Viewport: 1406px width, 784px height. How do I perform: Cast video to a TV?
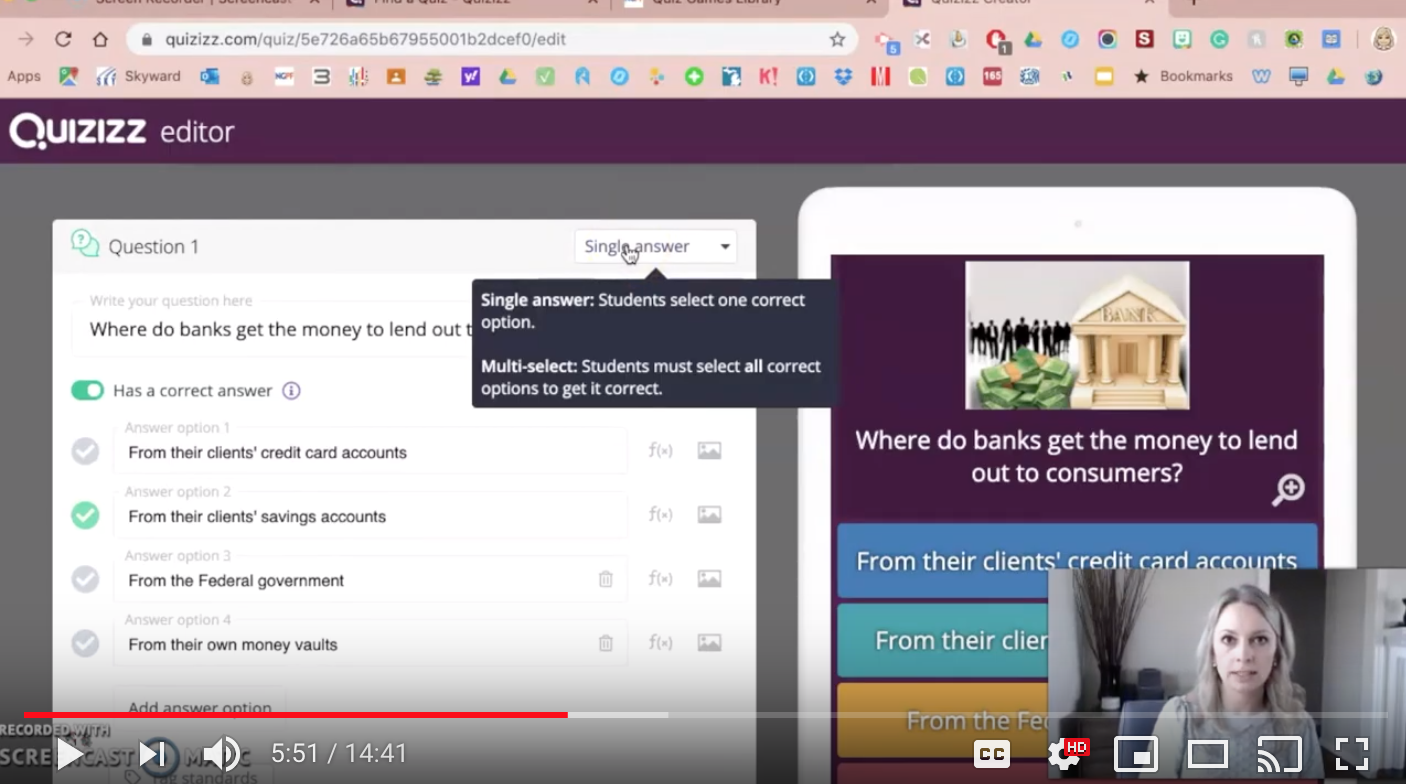click(x=1280, y=753)
